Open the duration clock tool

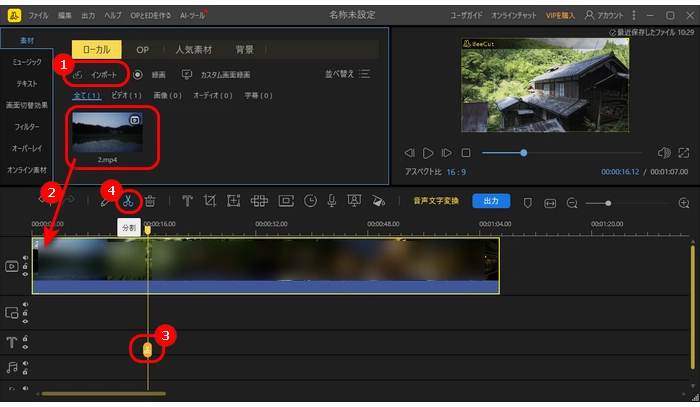(x=310, y=201)
